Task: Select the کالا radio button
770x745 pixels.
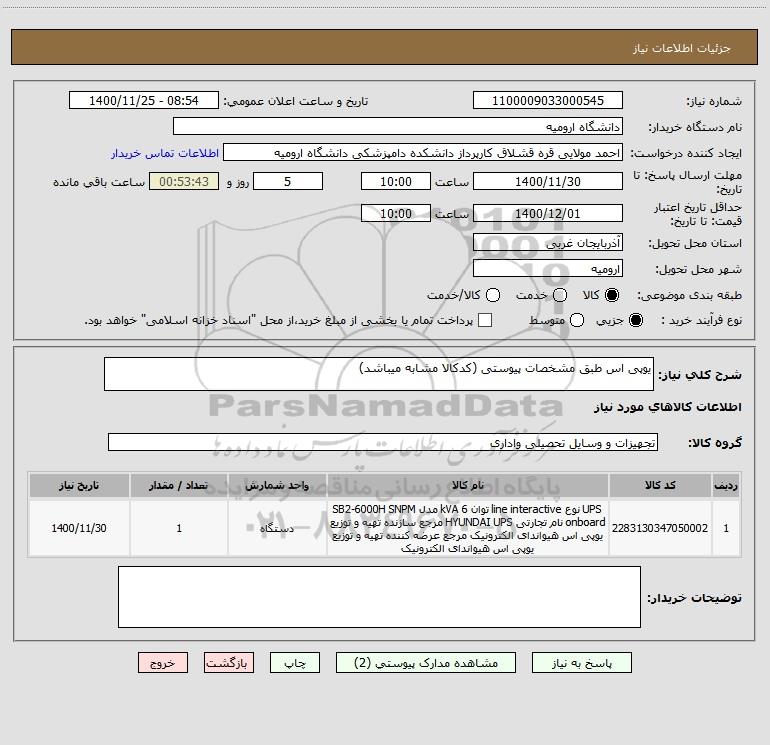Action: point(612,295)
